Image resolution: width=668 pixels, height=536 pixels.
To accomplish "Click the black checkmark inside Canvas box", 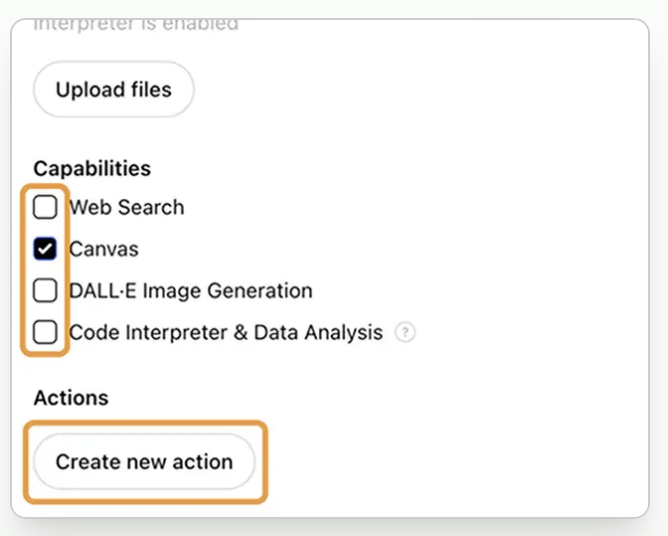I will pos(45,249).
